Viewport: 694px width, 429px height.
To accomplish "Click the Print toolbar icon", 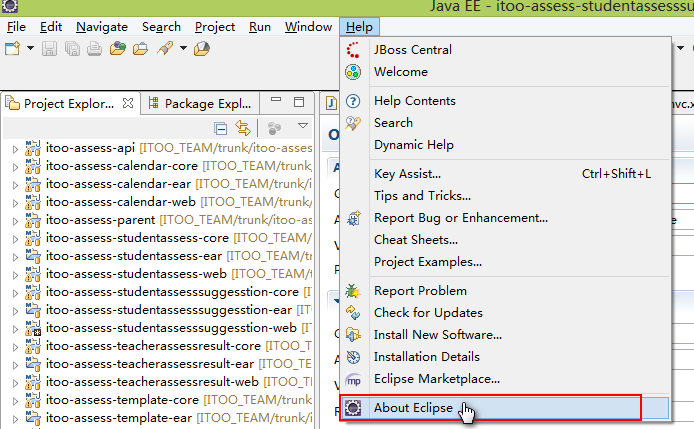I will coord(94,48).
